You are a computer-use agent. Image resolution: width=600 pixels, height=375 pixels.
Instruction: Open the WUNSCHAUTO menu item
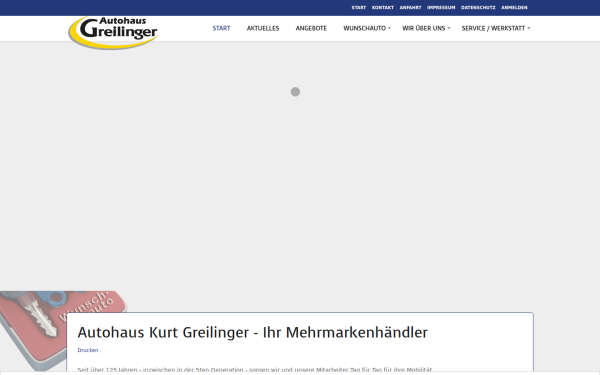364,28
